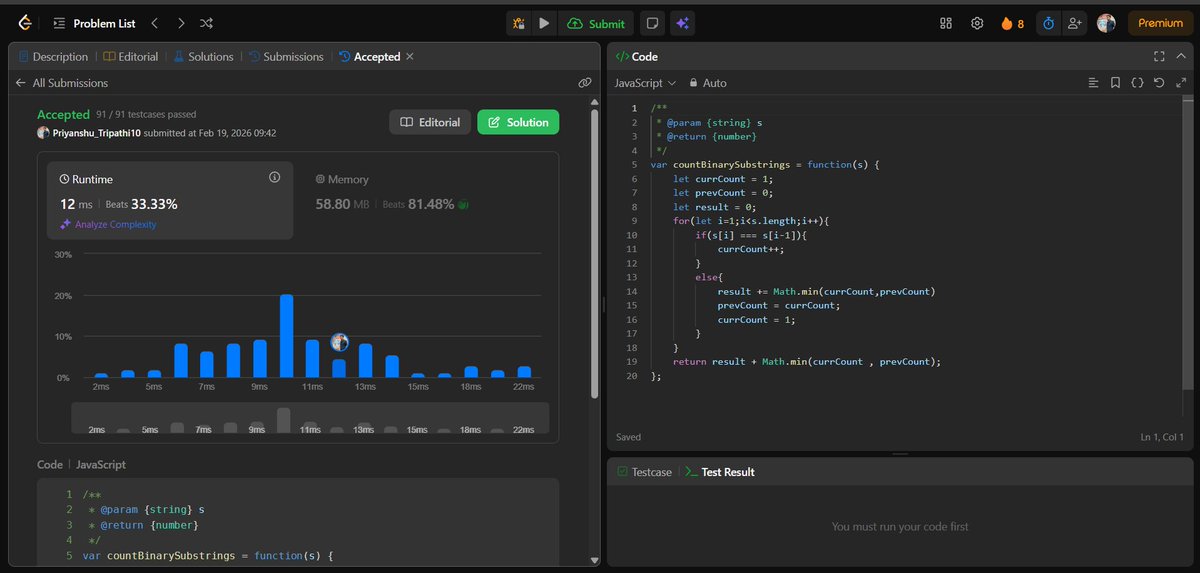Click 'Beats 33.33%' runtime text

point(141,204)
